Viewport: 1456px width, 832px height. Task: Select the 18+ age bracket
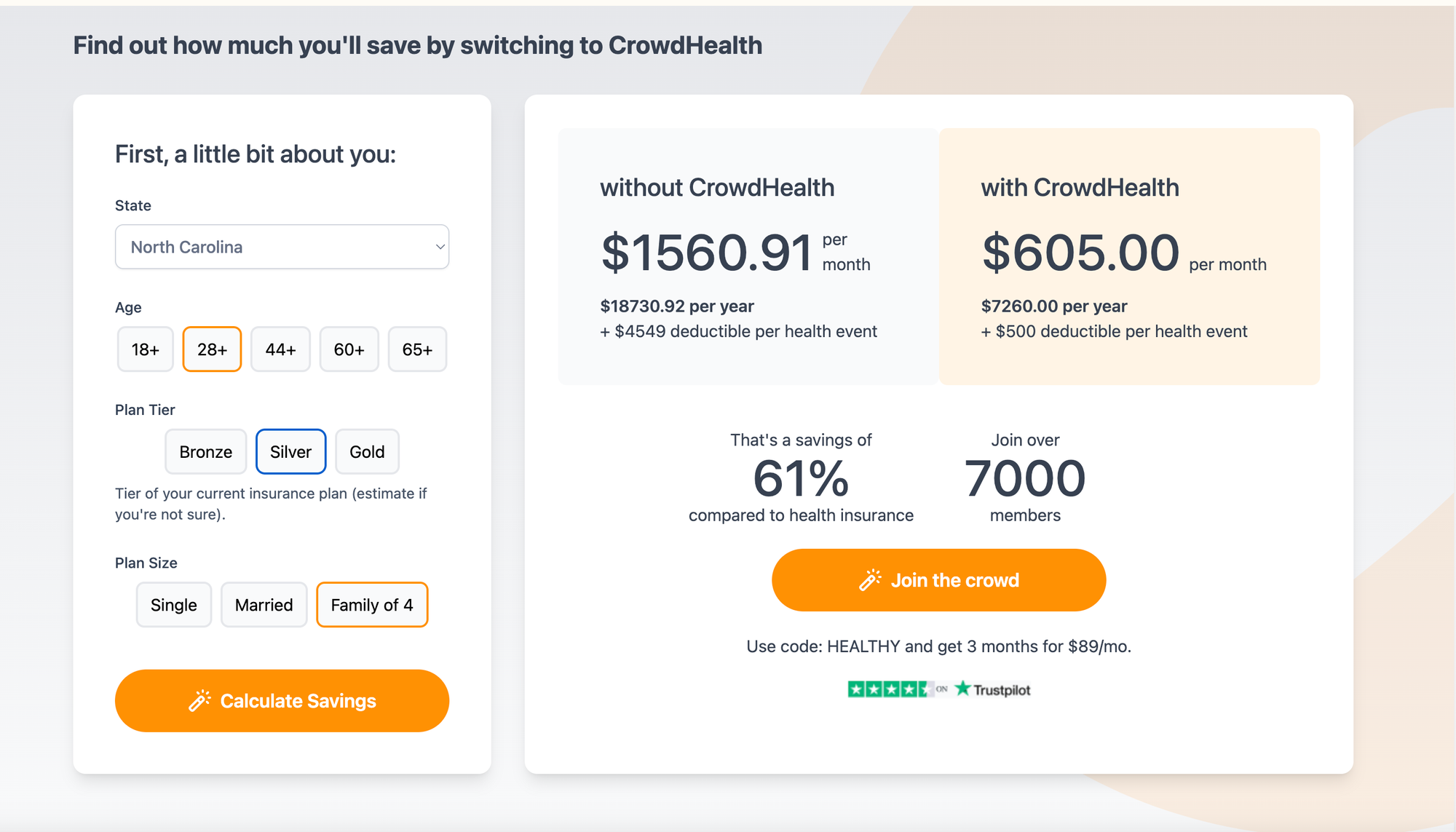coord(145,349)
